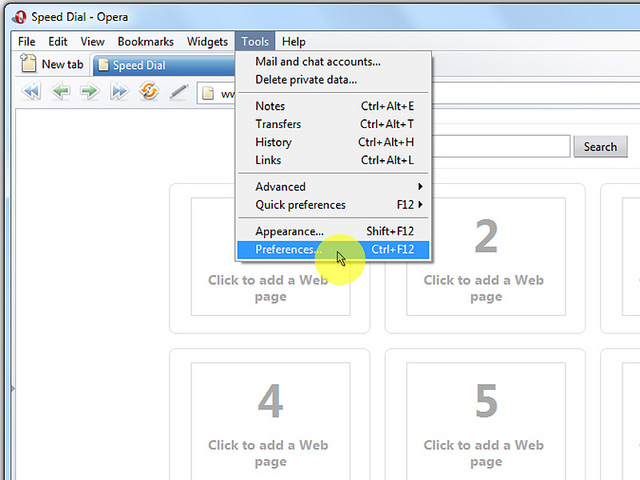The height and width of the screenshot is (480, 640).
Task: Click the green Back arrow icon
Action: [61, 92]
